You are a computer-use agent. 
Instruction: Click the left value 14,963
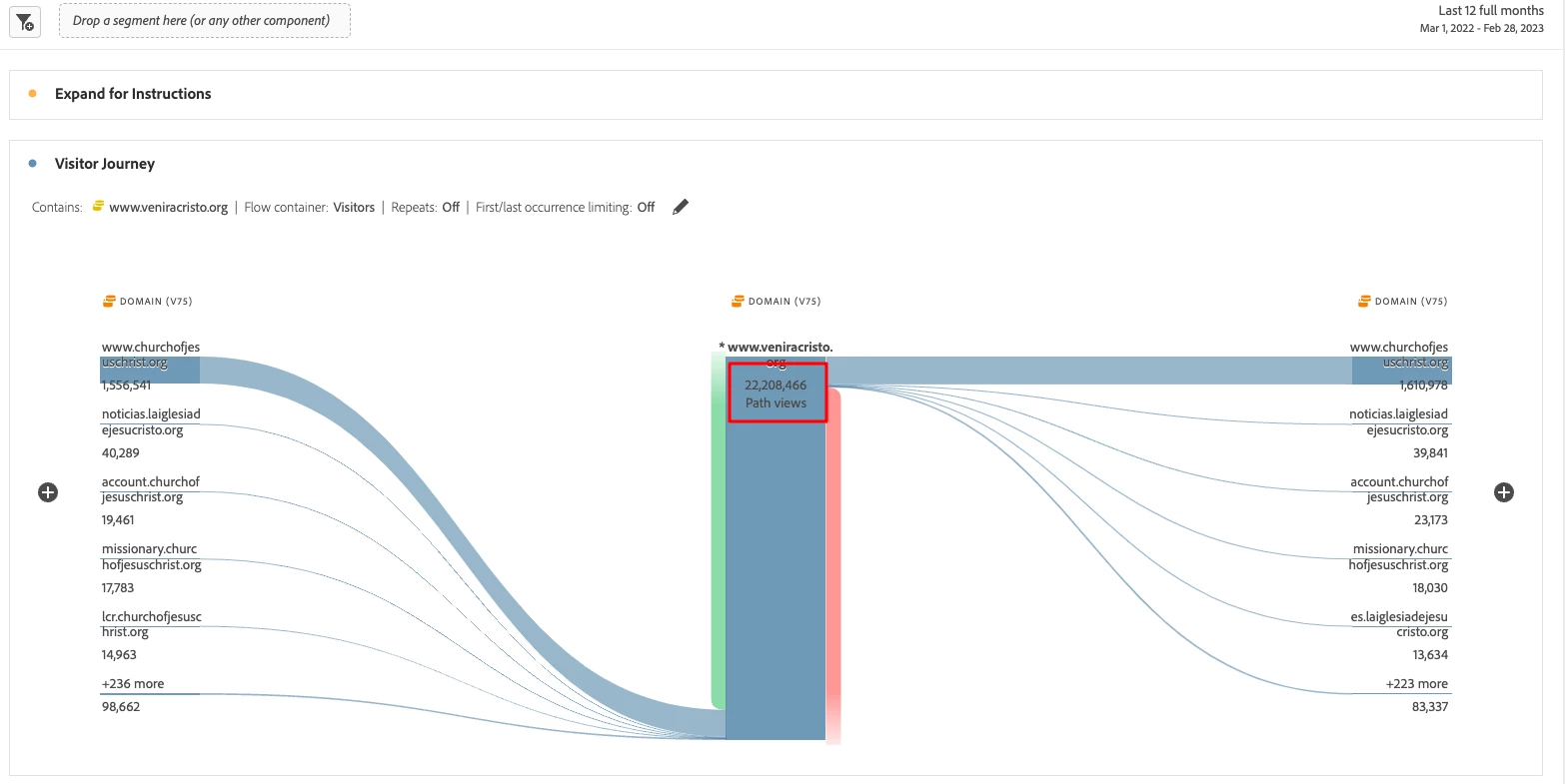click(119, 655)
